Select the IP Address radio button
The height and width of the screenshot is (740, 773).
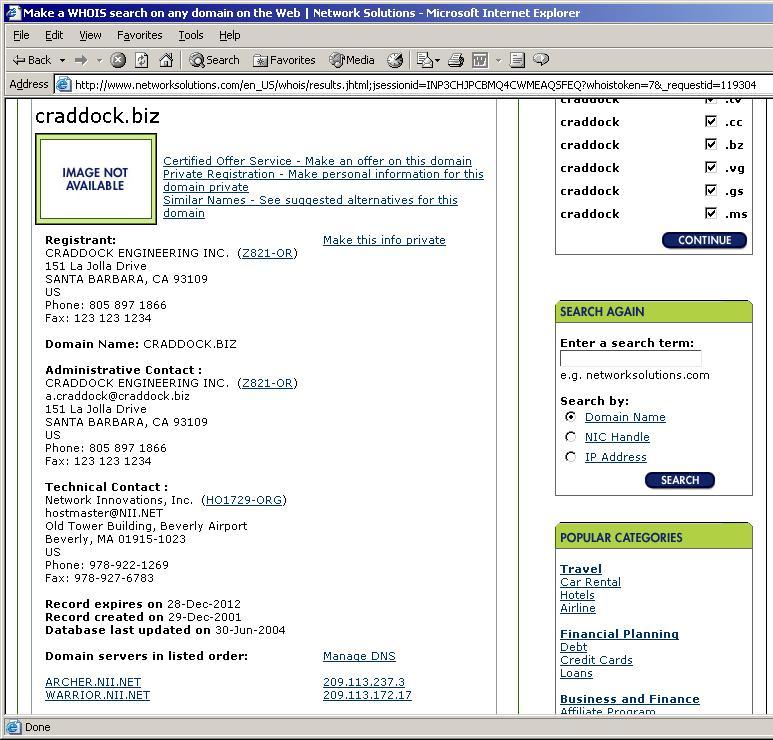click(x=570, y=457)
